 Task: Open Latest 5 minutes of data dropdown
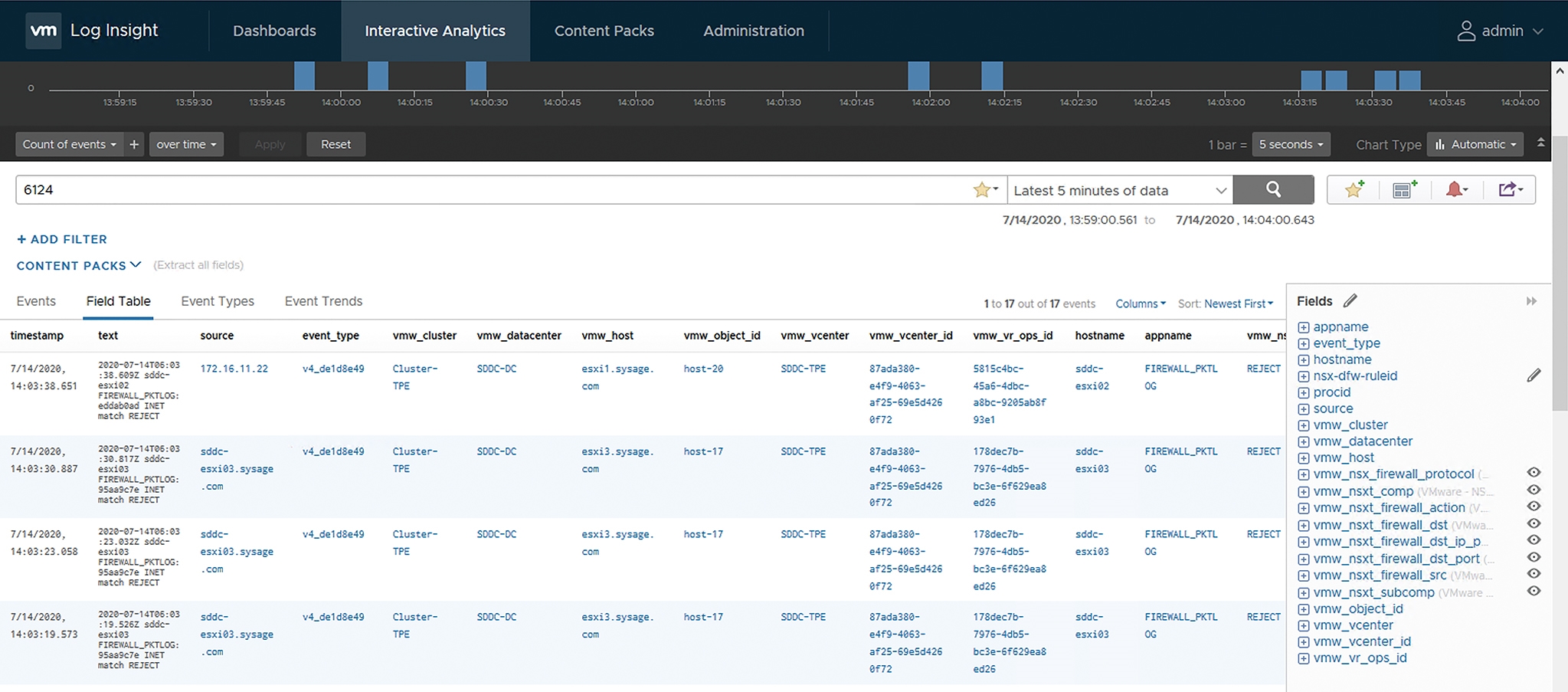(x=1120, y=190)
